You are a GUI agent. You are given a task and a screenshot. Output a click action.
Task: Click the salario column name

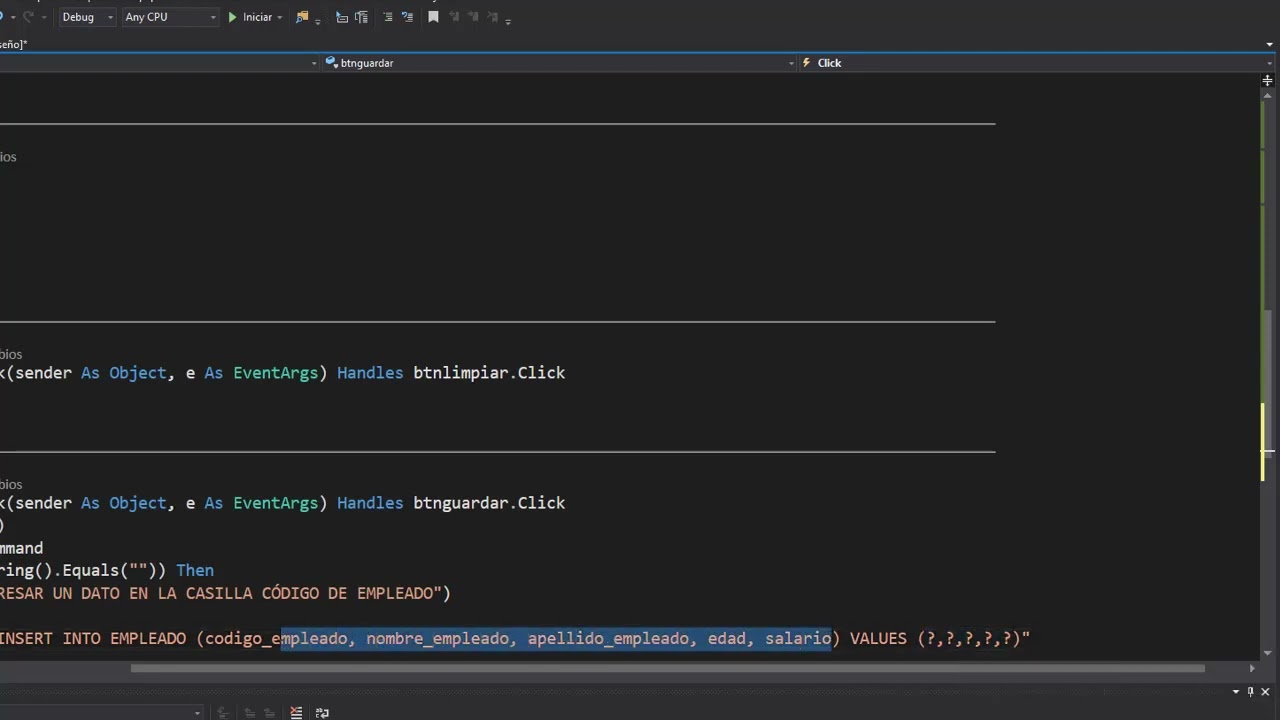click(x=798, y=638)
